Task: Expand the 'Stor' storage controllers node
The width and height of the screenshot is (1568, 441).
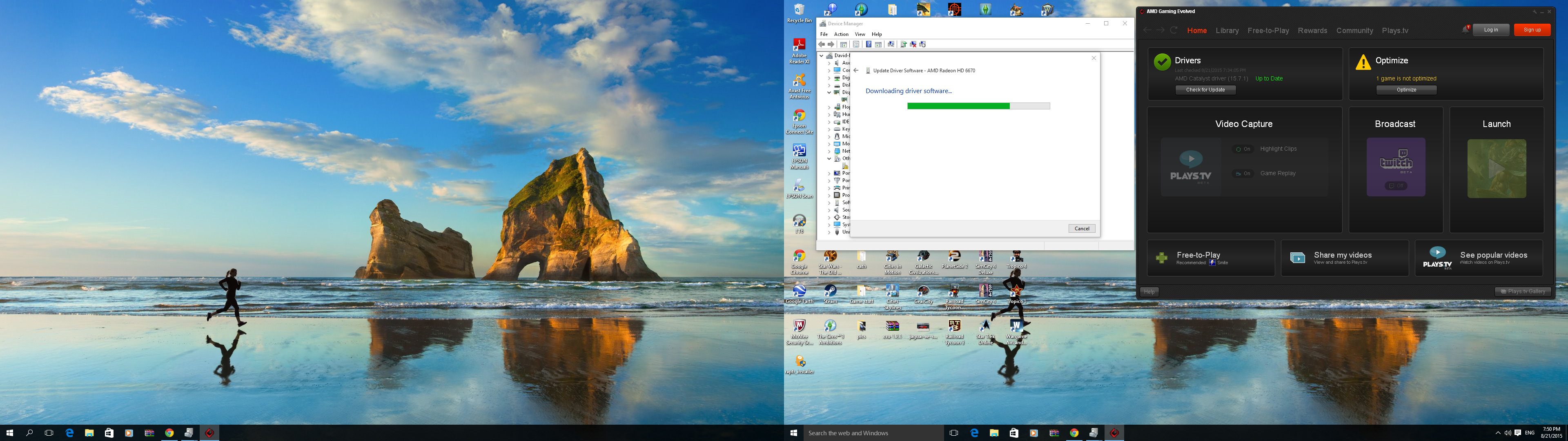Action: point(829,218)
